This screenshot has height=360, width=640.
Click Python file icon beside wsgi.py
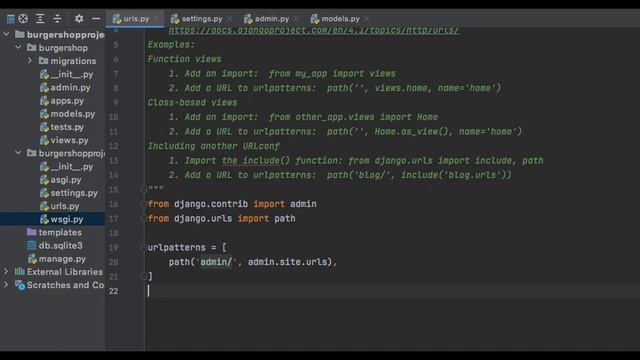(x=44, y=219)
